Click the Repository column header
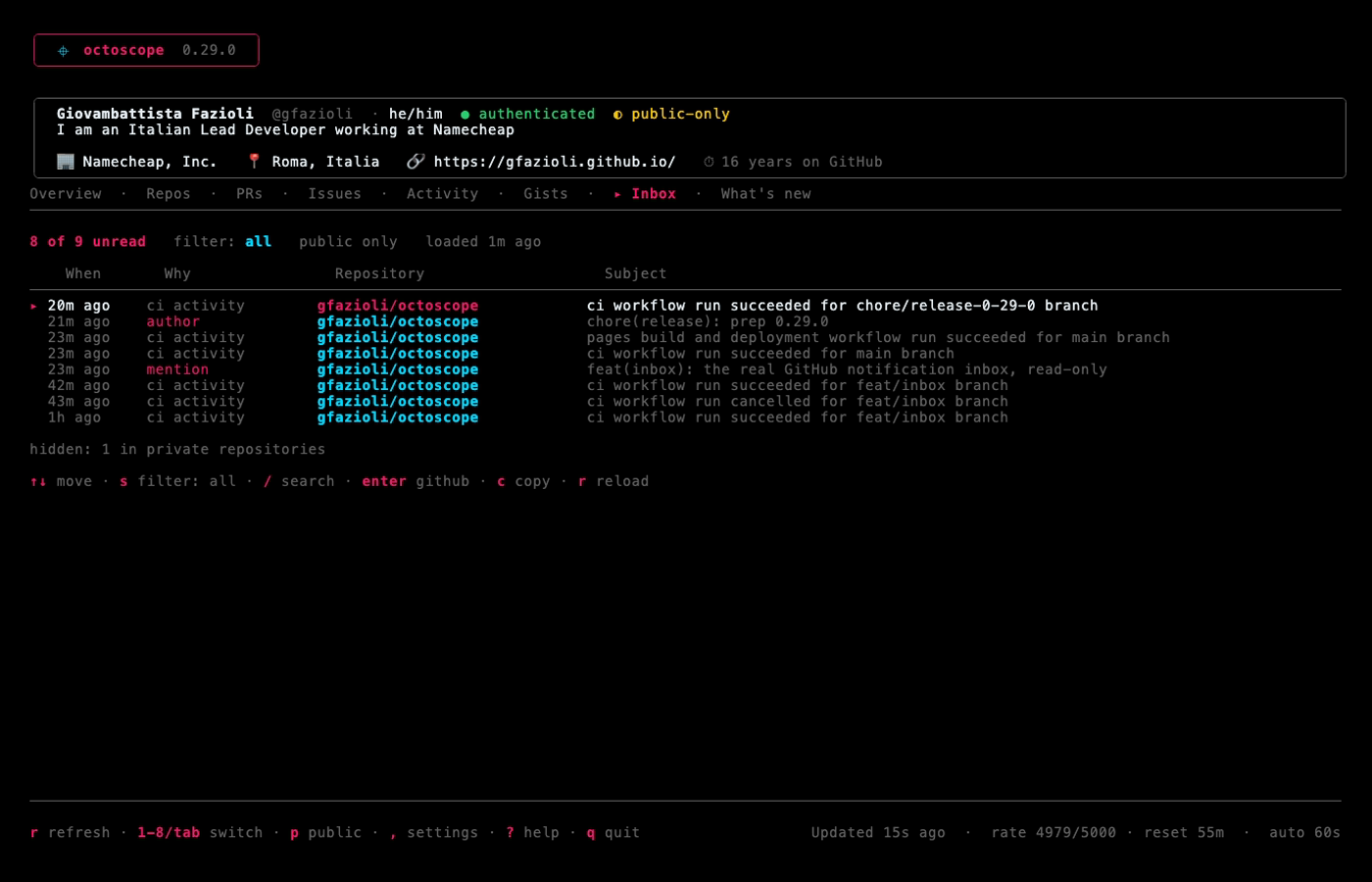1372x882 pixels. 379,274
